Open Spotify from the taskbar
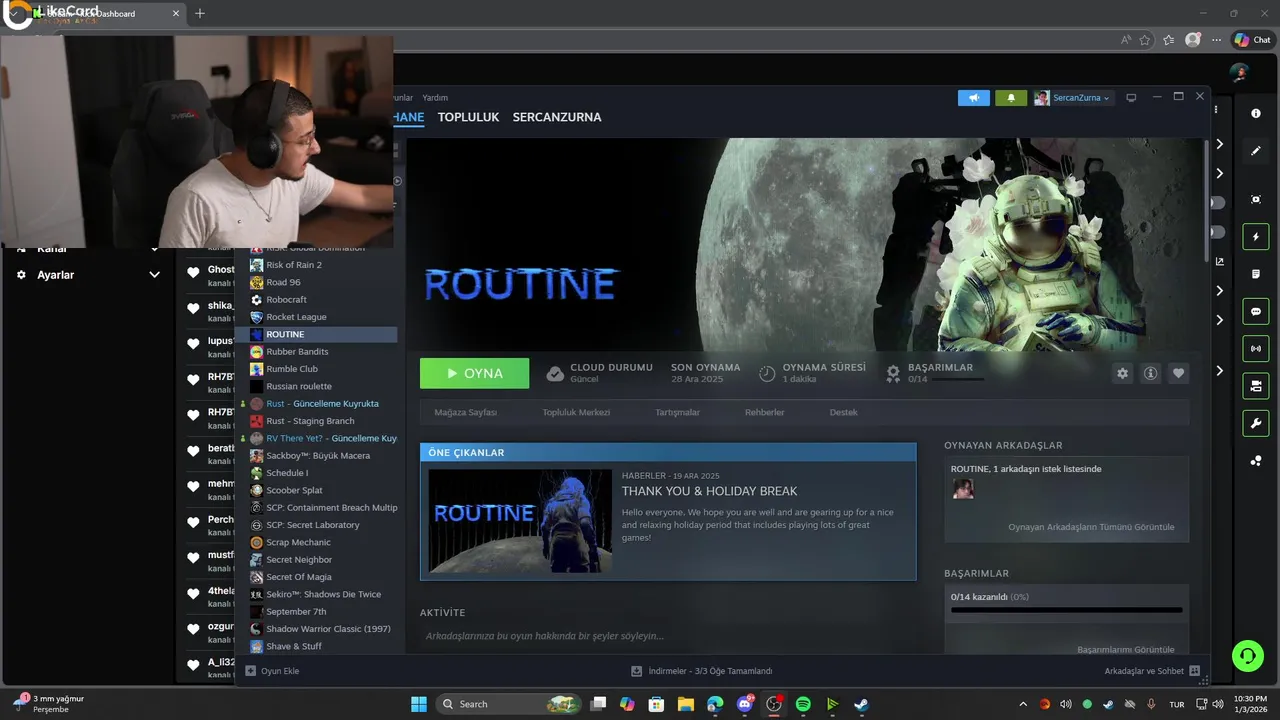Screen dimensions: 1280x720 [x=803, y=704]
